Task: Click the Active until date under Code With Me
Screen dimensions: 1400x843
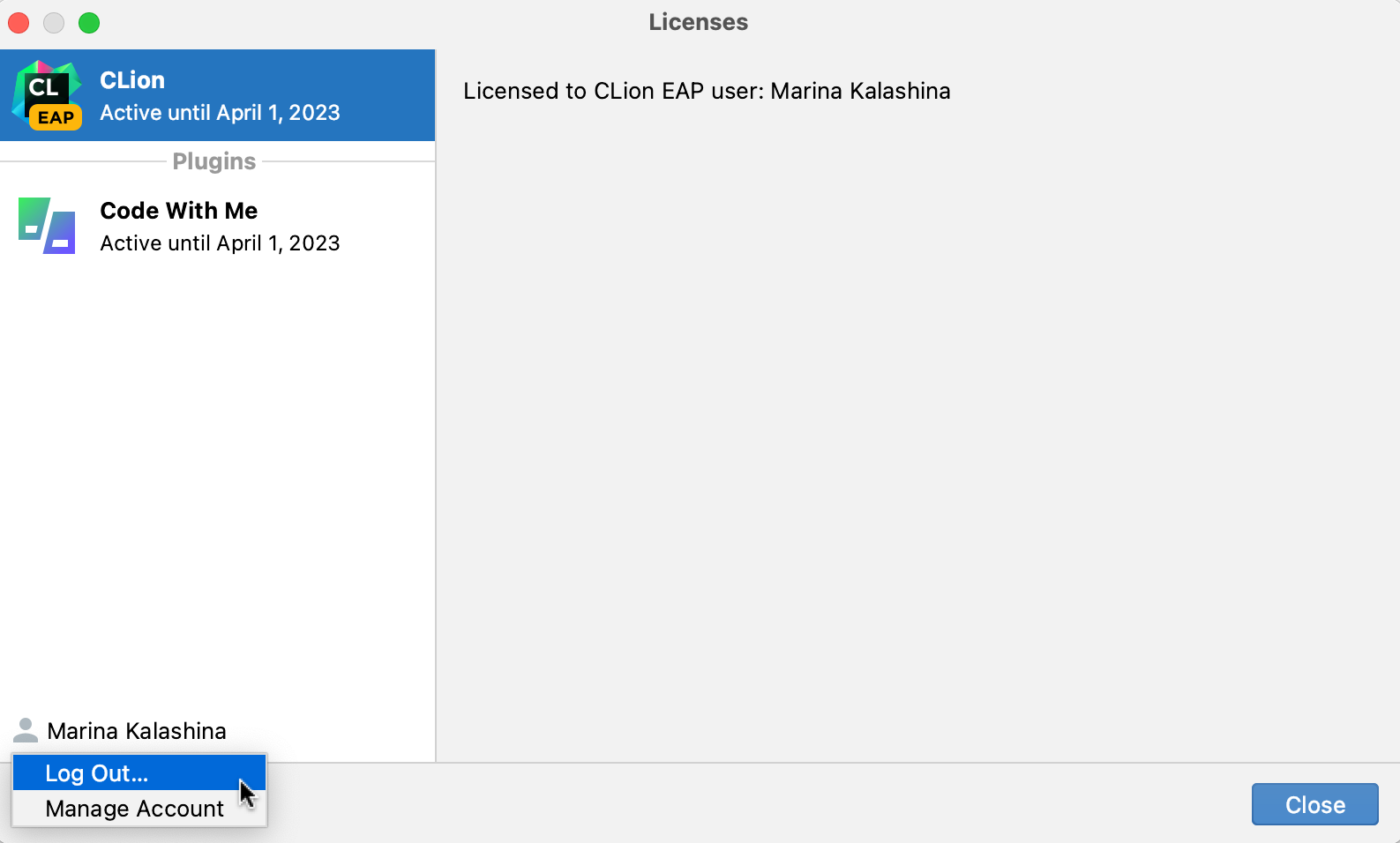Action: click(220, 243)
